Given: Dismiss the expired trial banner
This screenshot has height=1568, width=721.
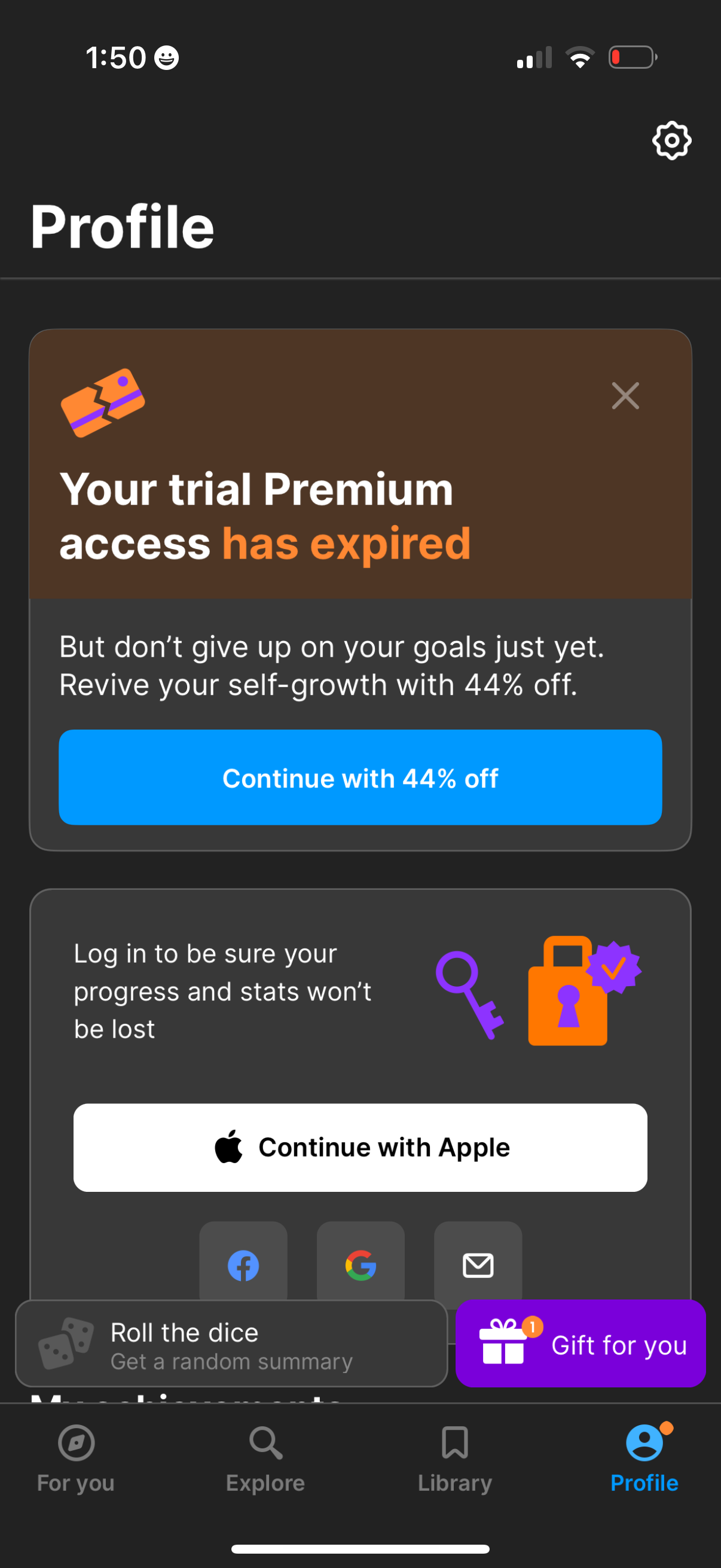Looking at the screenshot, I should 625,396.
